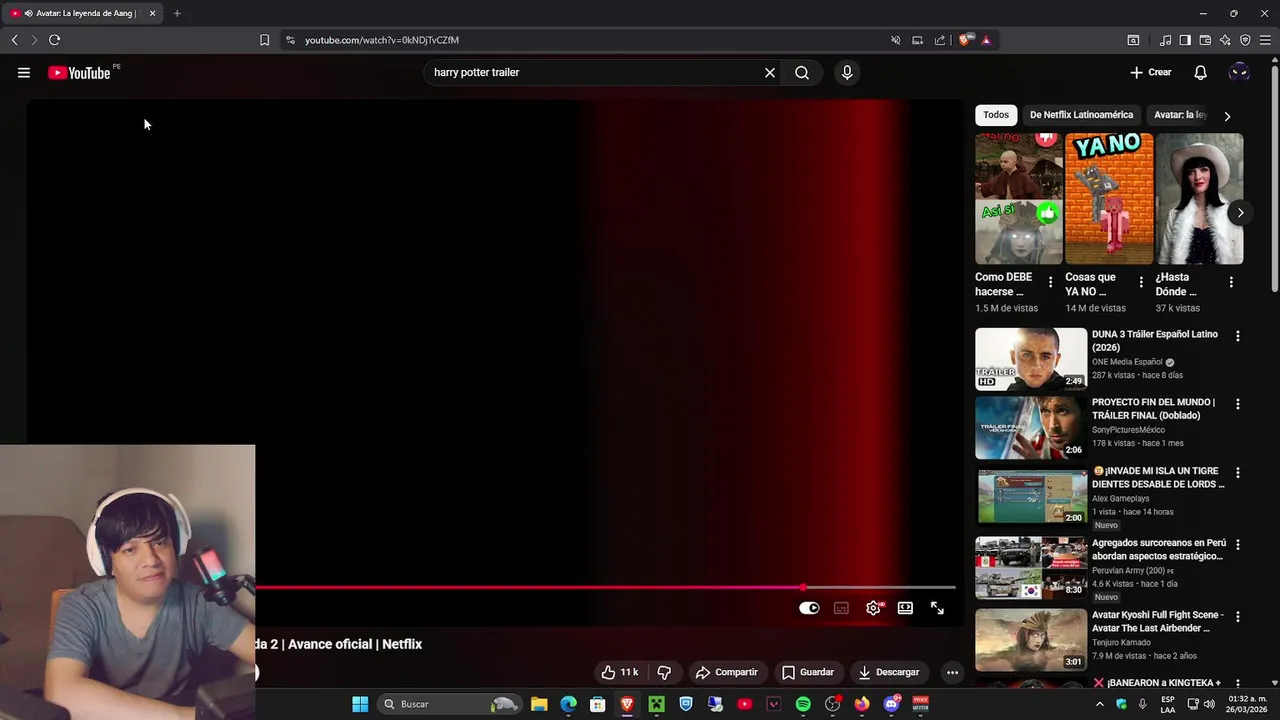The width and height of the screenshot is (1280, 720).
Task: Open options for DUNA 3 Tráiler video
Action: [1238, 337]
